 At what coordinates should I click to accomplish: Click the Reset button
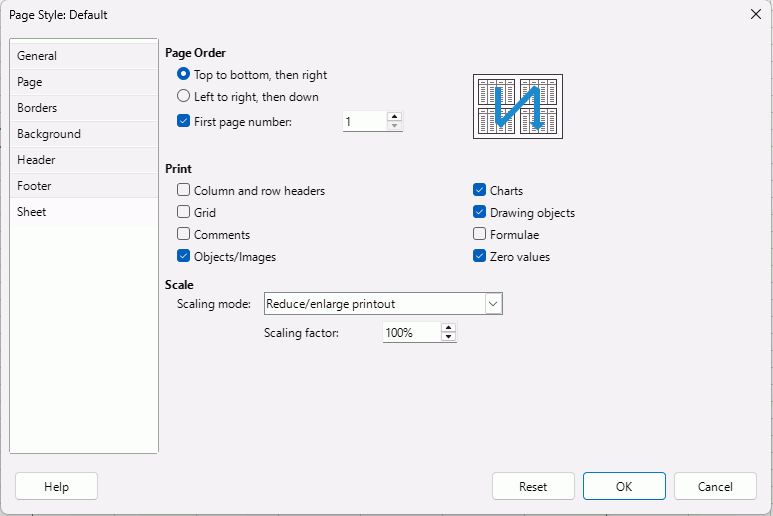(533, 486)
